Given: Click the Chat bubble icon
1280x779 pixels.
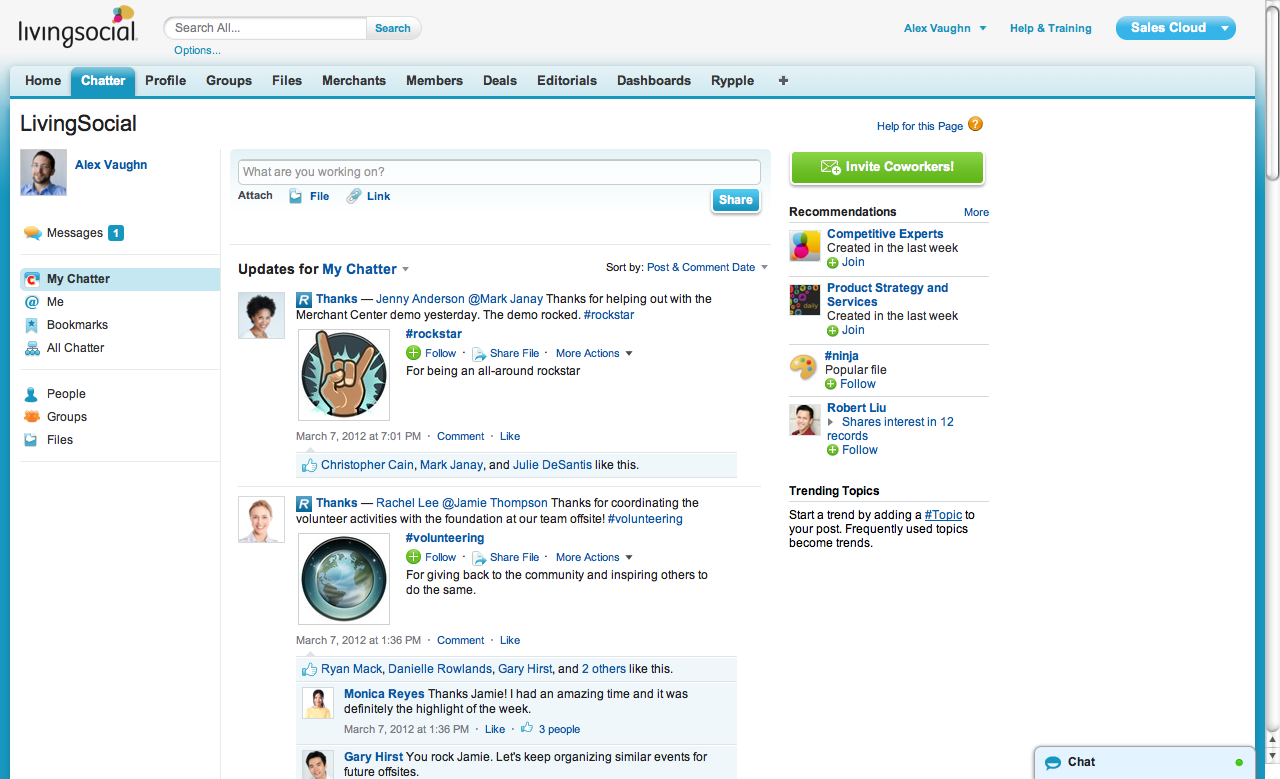Looking at the screenshot, I should click(1053, 762).
